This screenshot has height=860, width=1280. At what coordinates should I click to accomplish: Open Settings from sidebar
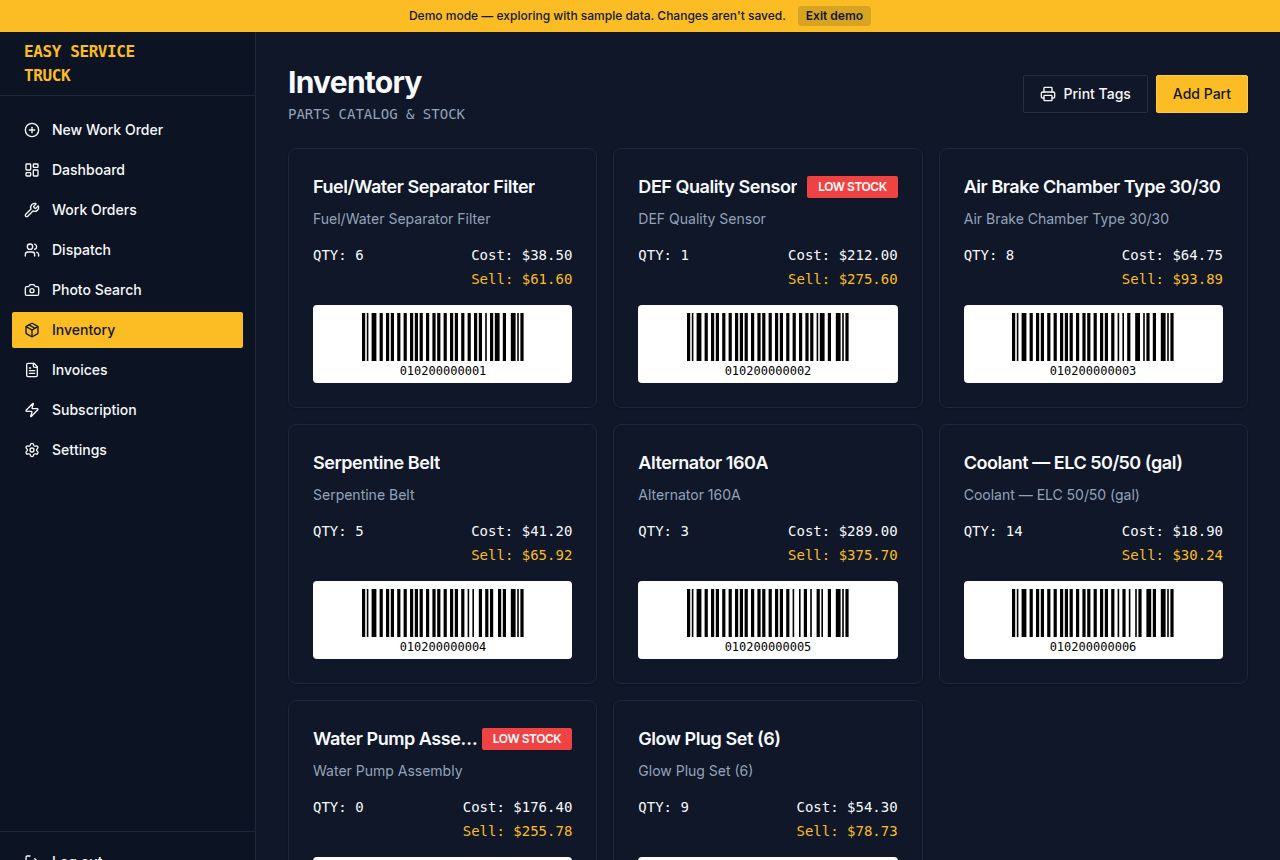click(127, 450)
